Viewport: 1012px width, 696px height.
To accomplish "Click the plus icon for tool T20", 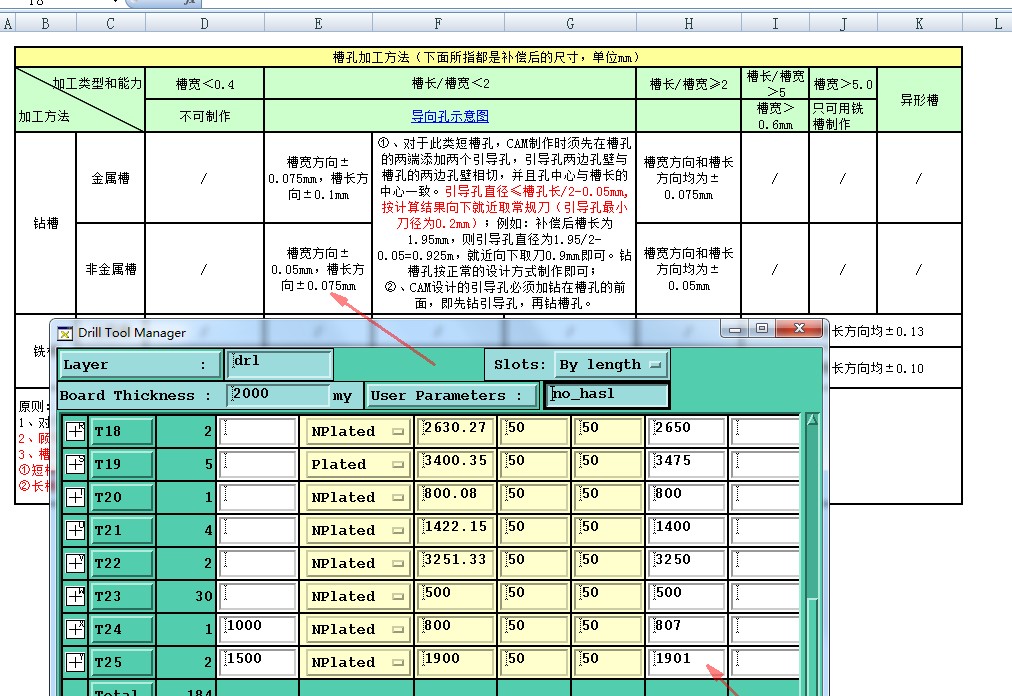I will (76, 497).
